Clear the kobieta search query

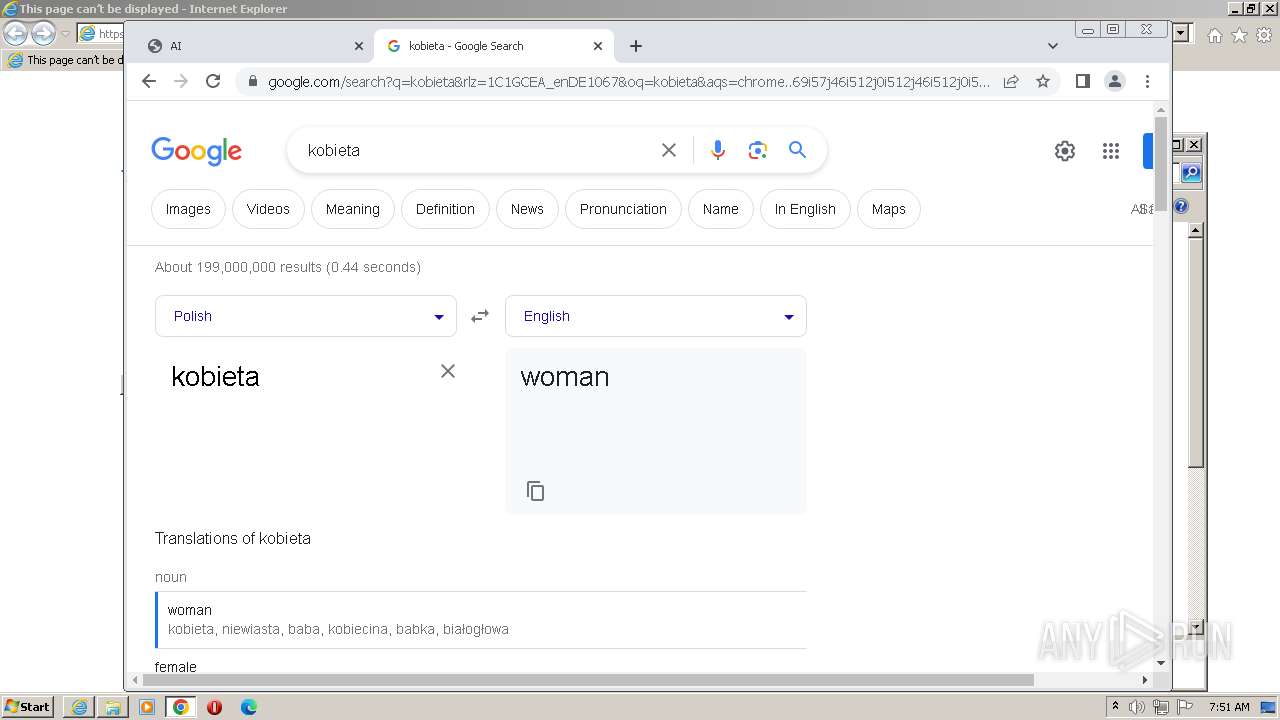point(669,150)
